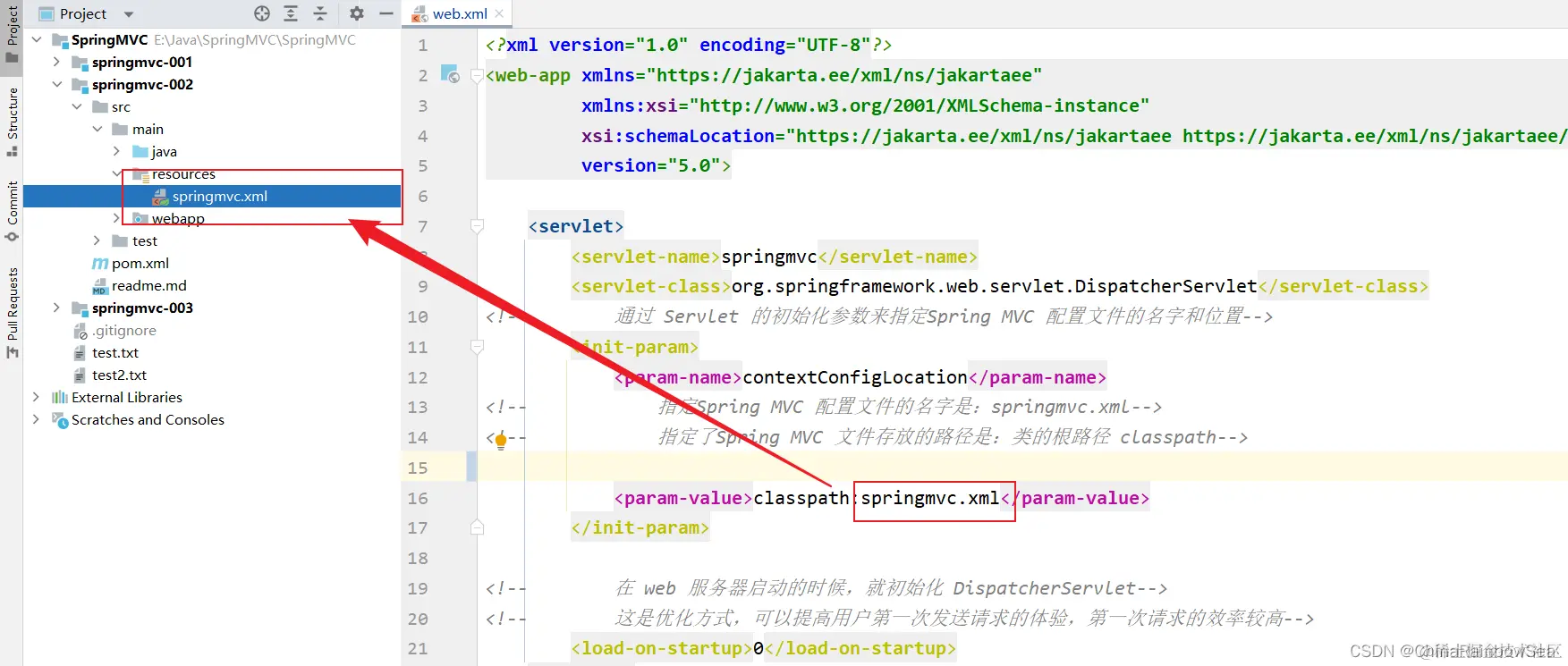Select the springmvc-001 module name

tap(142, 62)
